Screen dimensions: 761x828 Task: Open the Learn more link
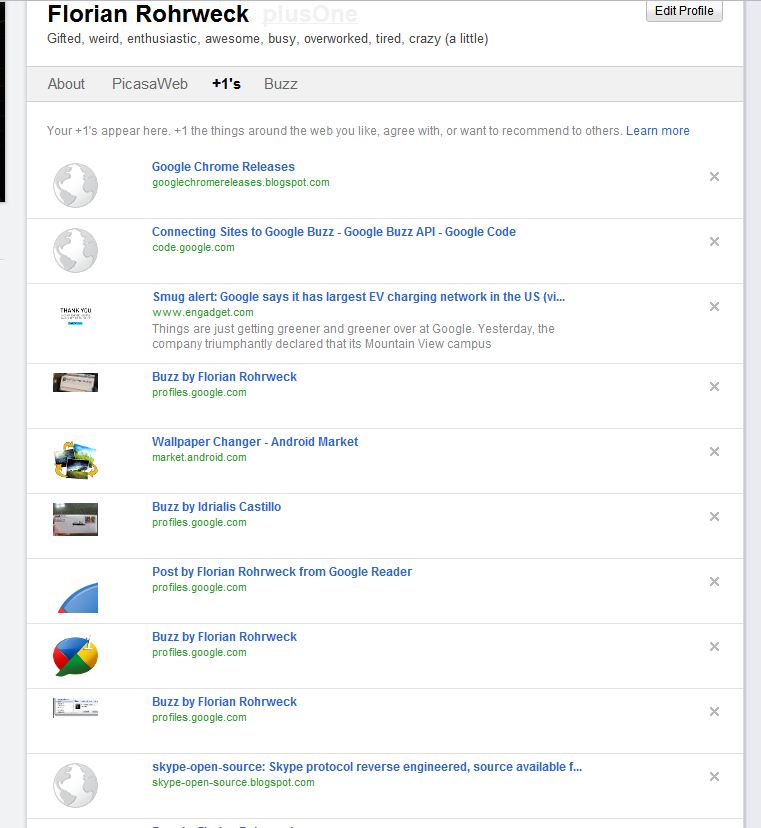657,130
